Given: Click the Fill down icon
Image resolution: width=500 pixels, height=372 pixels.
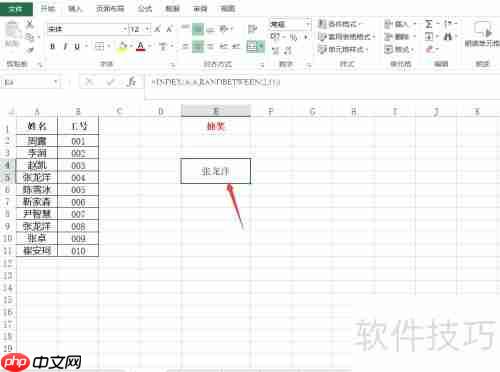Looking at the screenshot, I should tap(429, 37).
